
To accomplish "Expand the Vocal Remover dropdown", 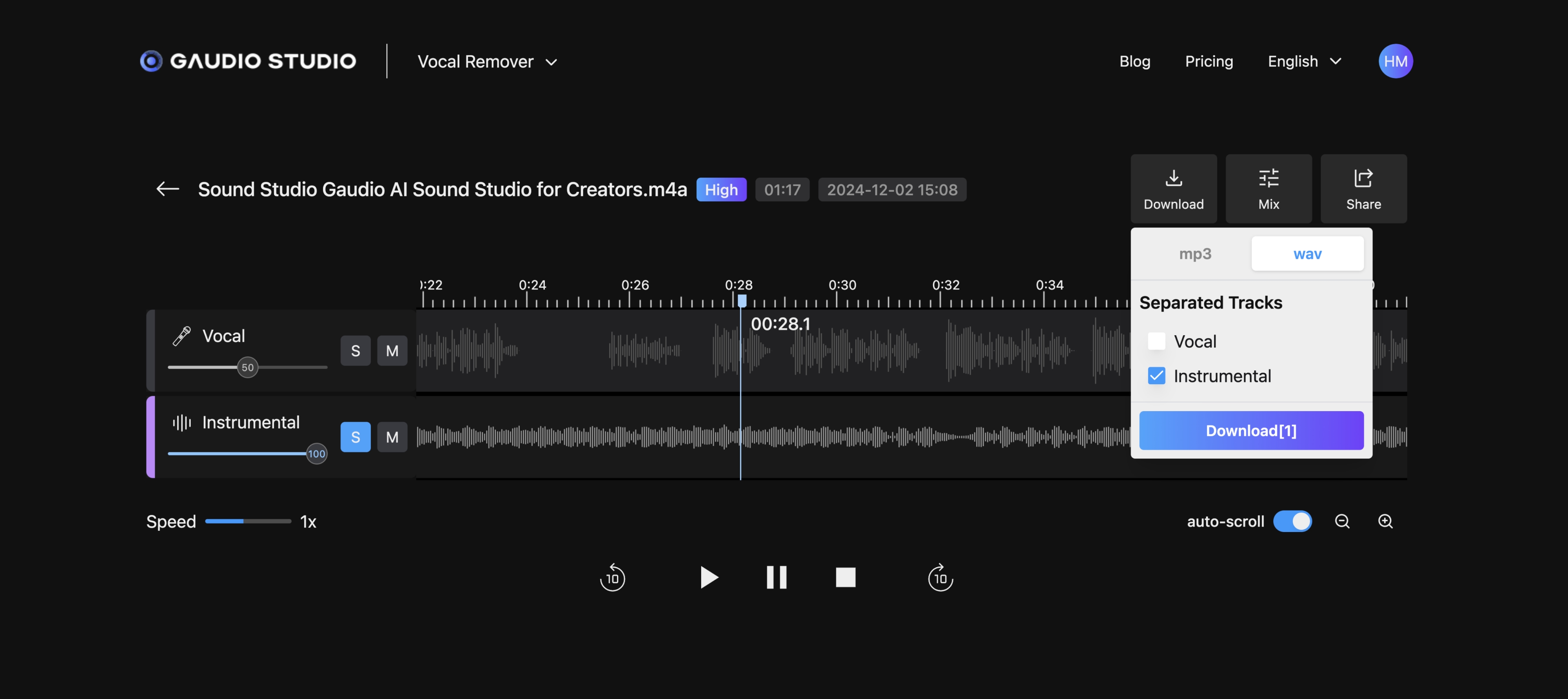I will click(487, 62).
